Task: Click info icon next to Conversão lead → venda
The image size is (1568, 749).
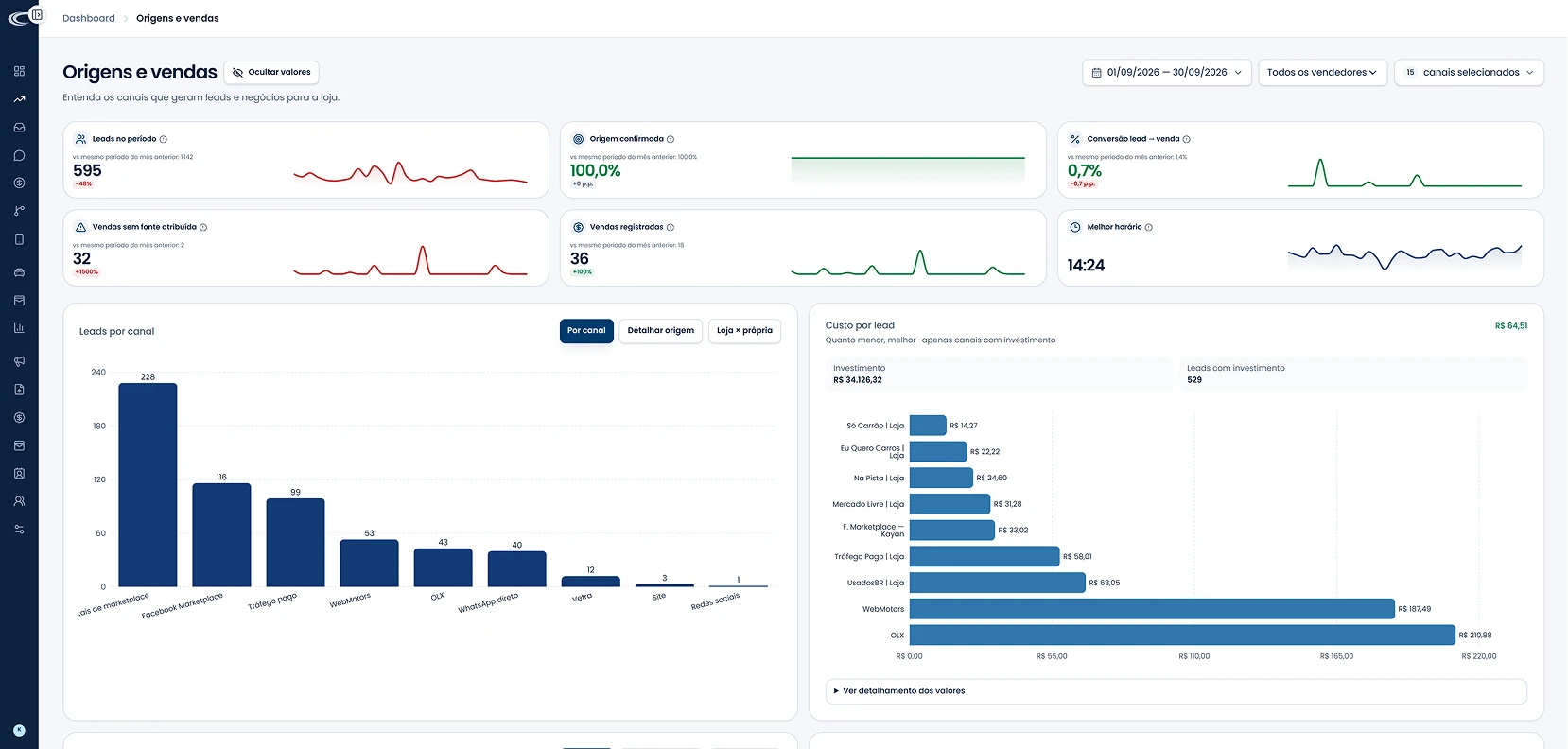Action: point(1187,139)
